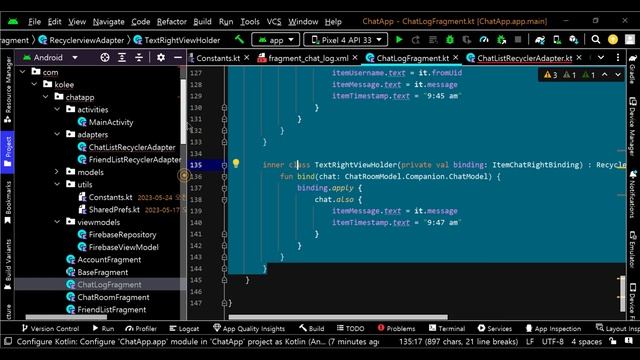Toggle the Emulator side panel

(632, 249)
